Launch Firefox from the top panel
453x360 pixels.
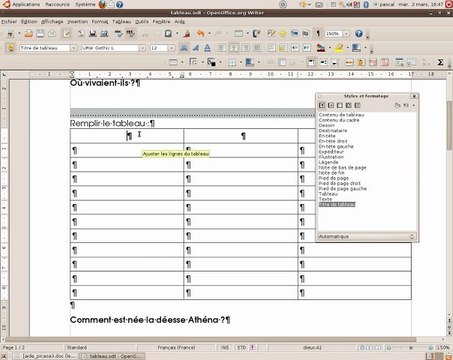point(102,4)
